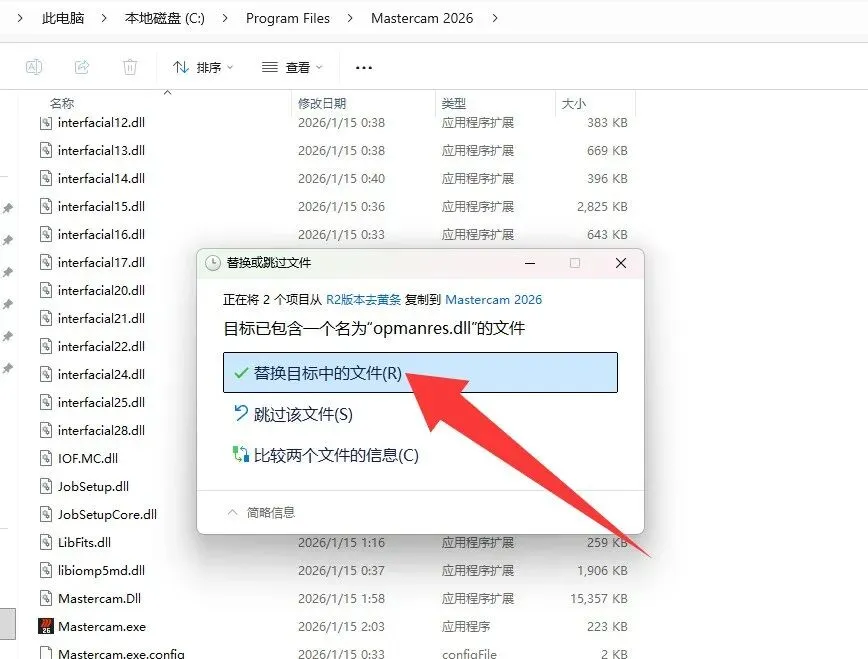Select interfacial22.dll file icon

[46, 347]
